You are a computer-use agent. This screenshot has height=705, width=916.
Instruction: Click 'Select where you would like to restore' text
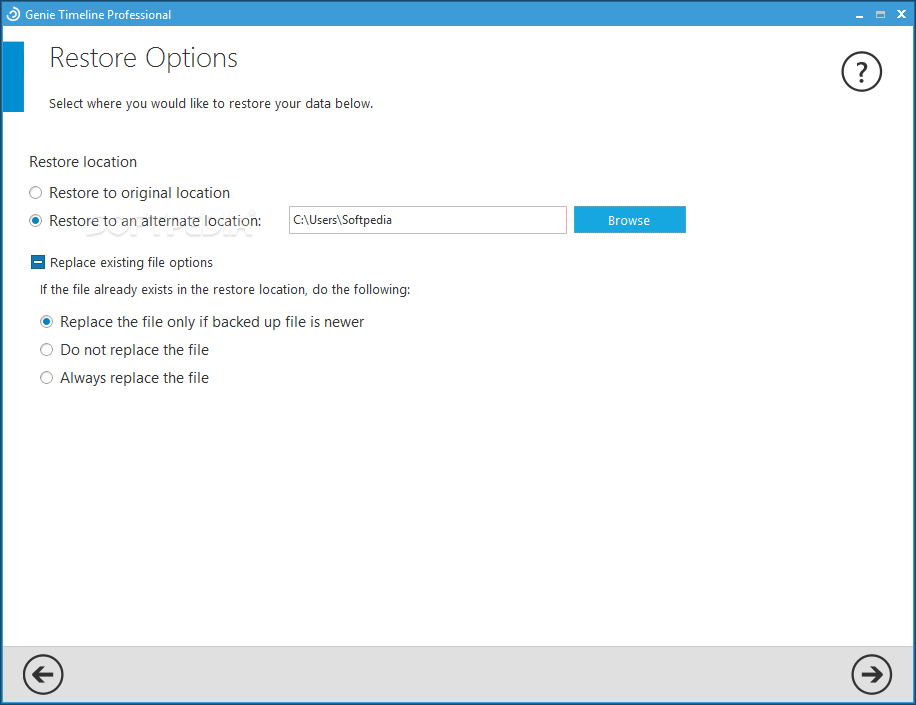[211, 103]
